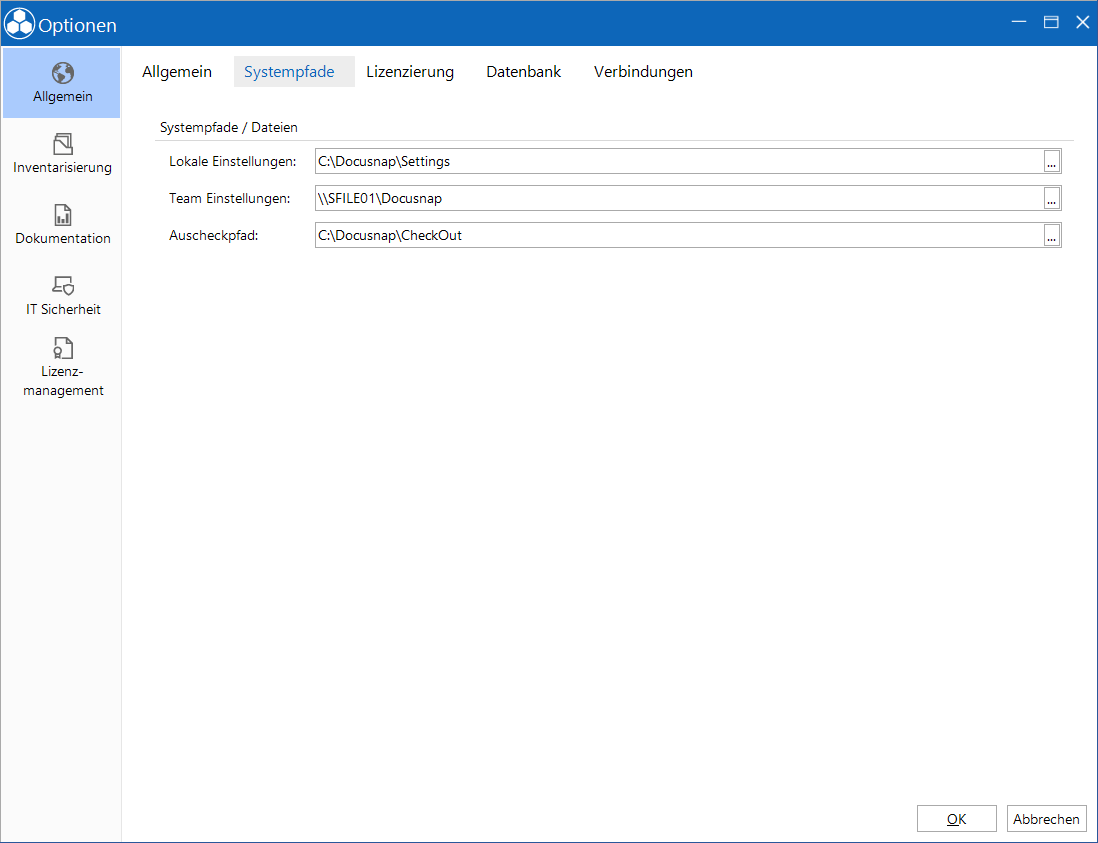Open the Lizenzmanagement sidebar section
The image size is (1098, 843).
[x=62, y=367]
